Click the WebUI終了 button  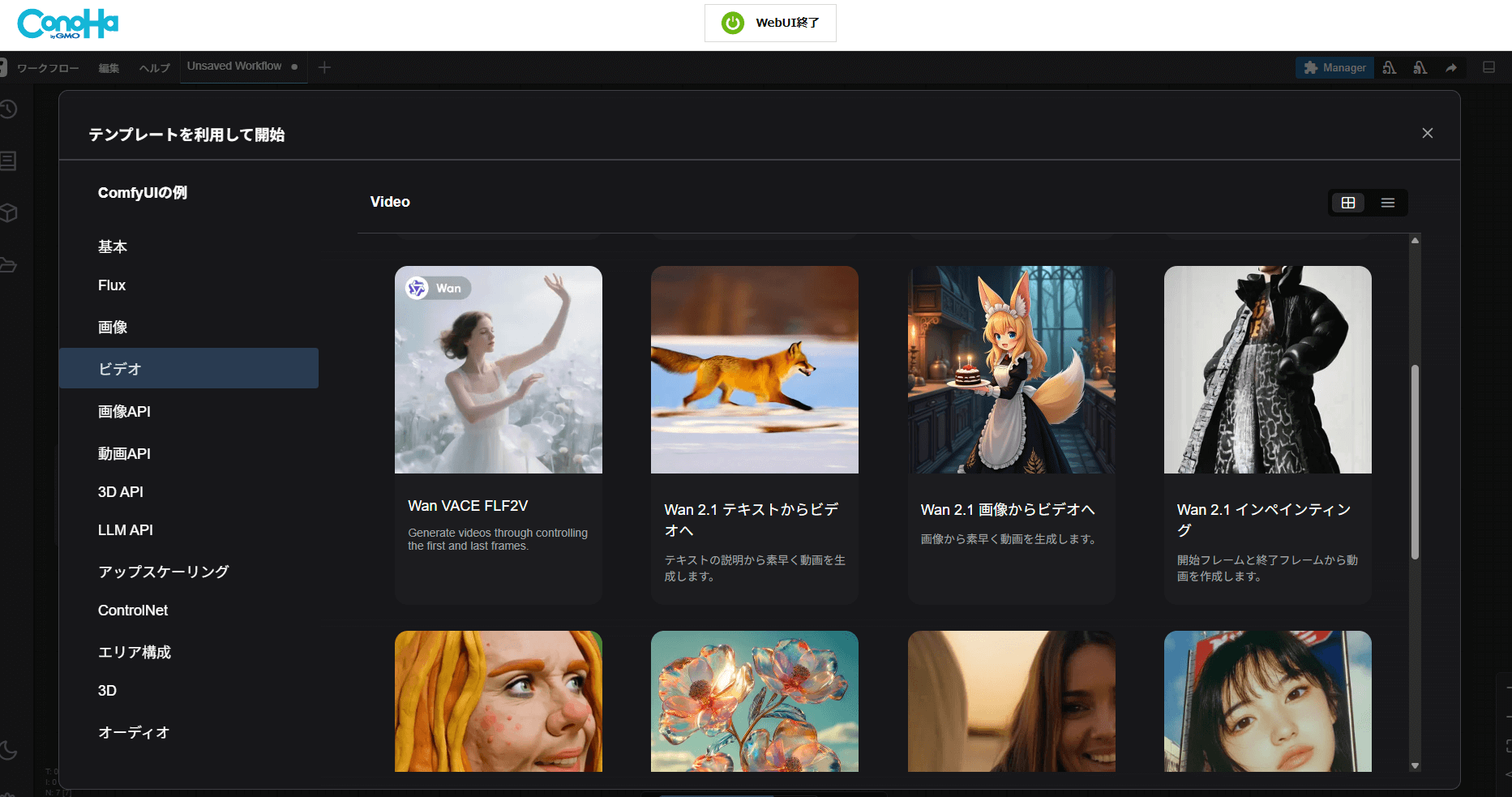pyautogui.click(x=770, y=23)
